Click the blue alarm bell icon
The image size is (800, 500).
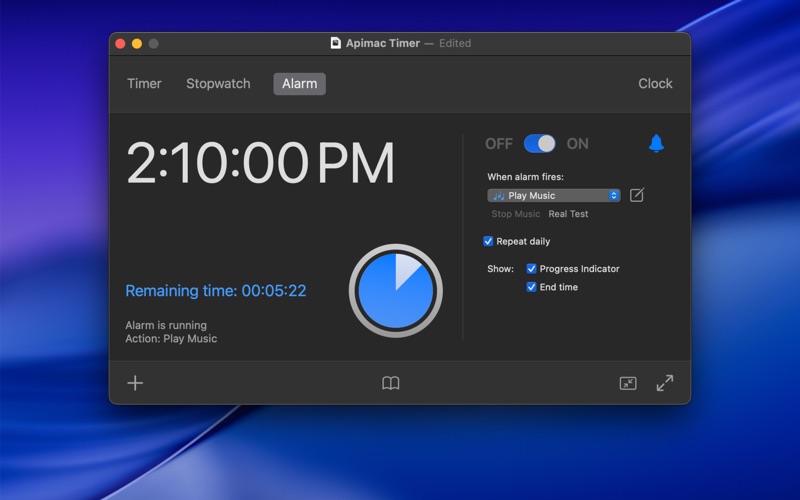click(656, 144)
